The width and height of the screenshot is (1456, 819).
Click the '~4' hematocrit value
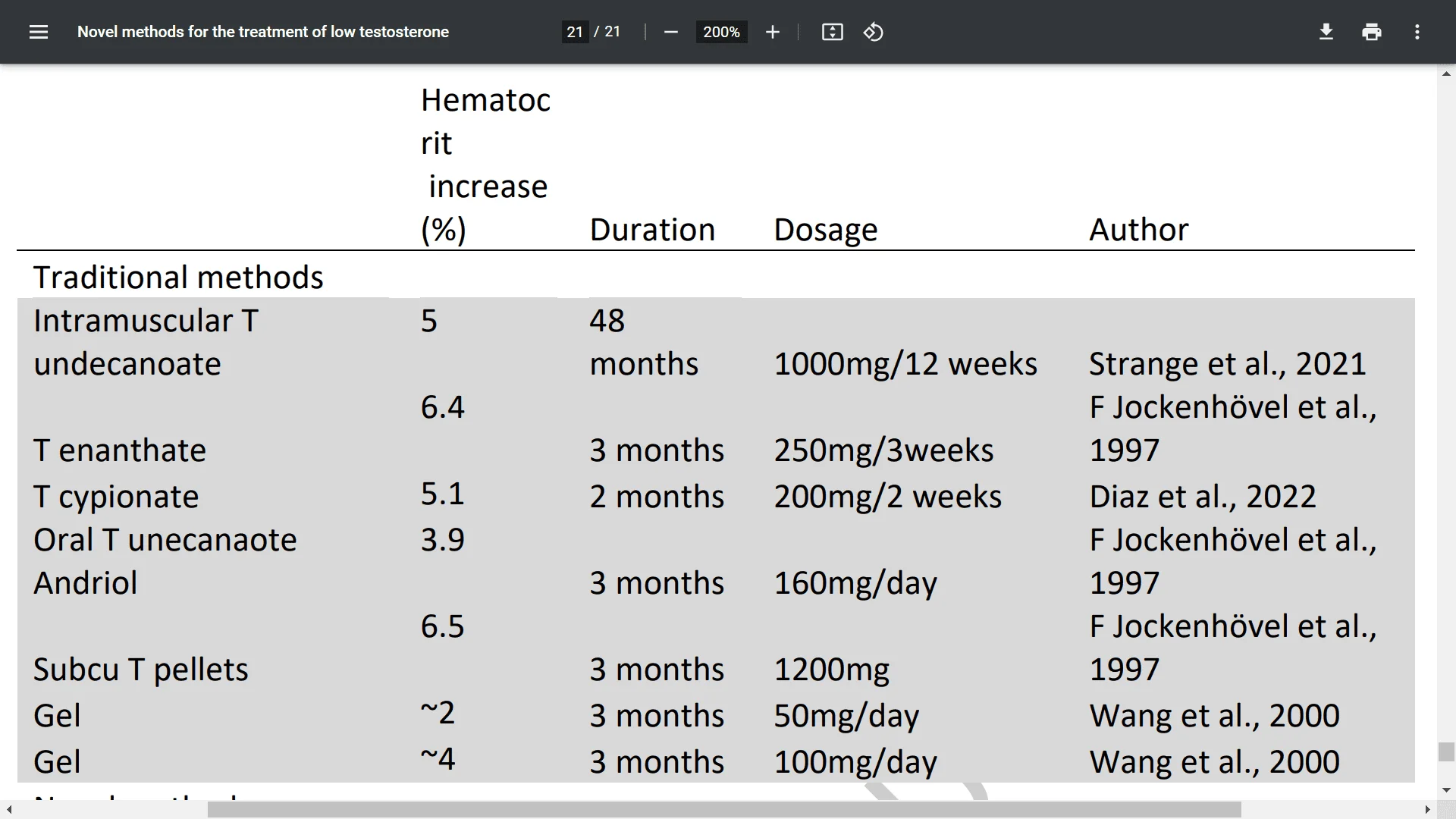[x=438, y=759]
